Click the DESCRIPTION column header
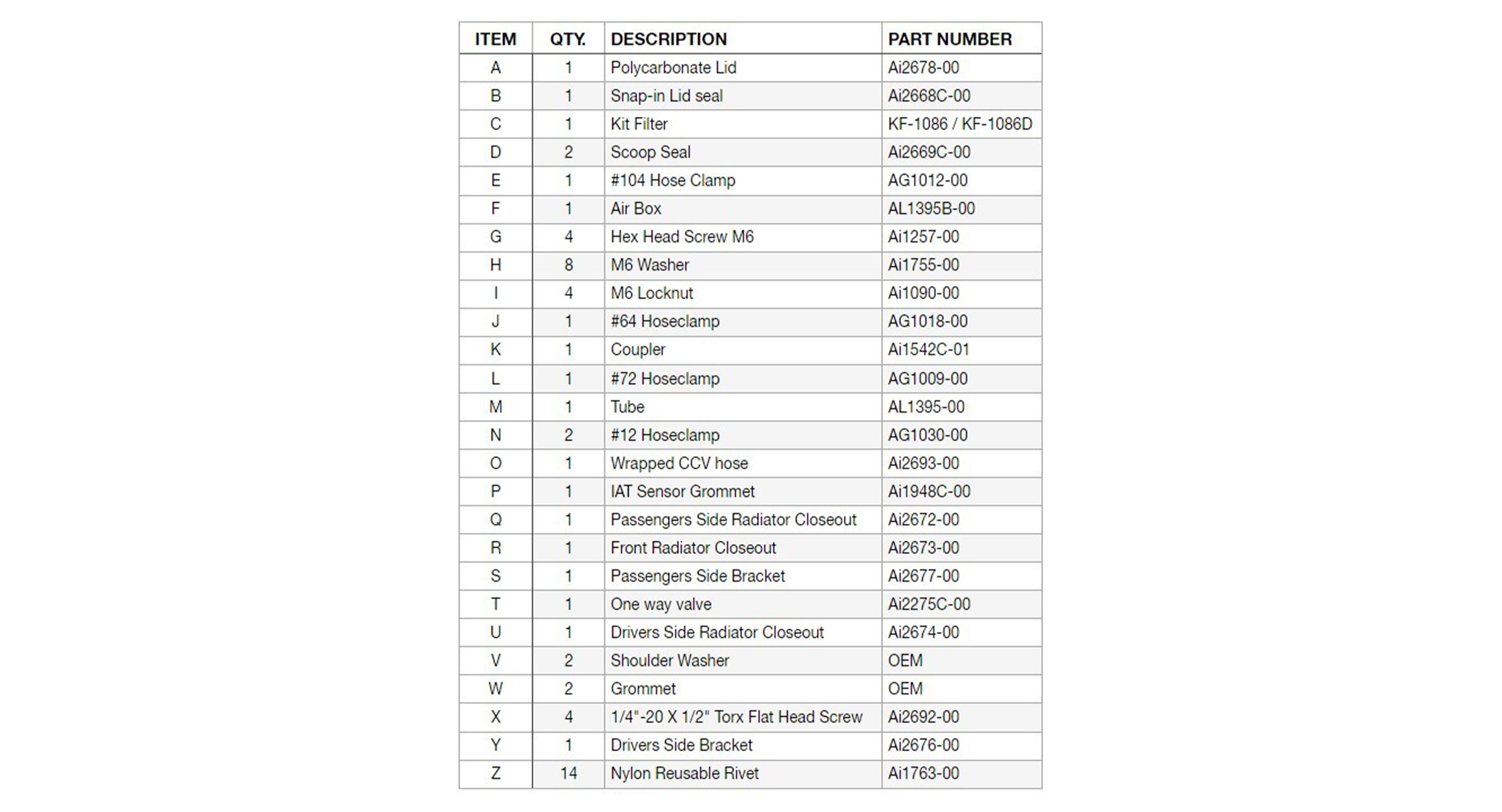 668,39
